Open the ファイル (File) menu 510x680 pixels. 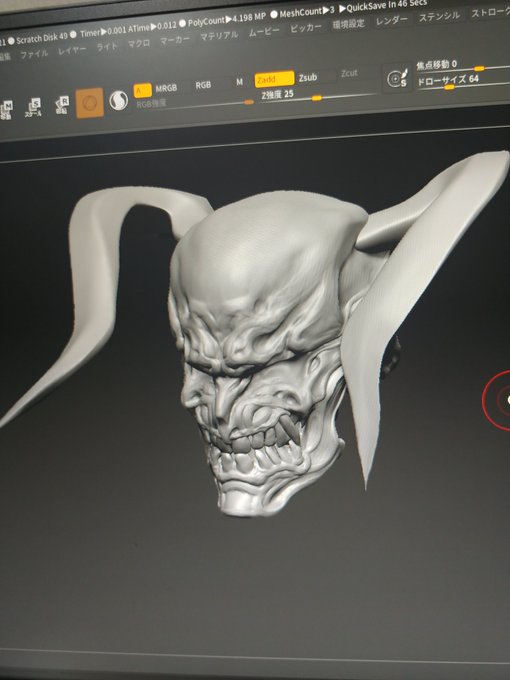tap(34, 54)
